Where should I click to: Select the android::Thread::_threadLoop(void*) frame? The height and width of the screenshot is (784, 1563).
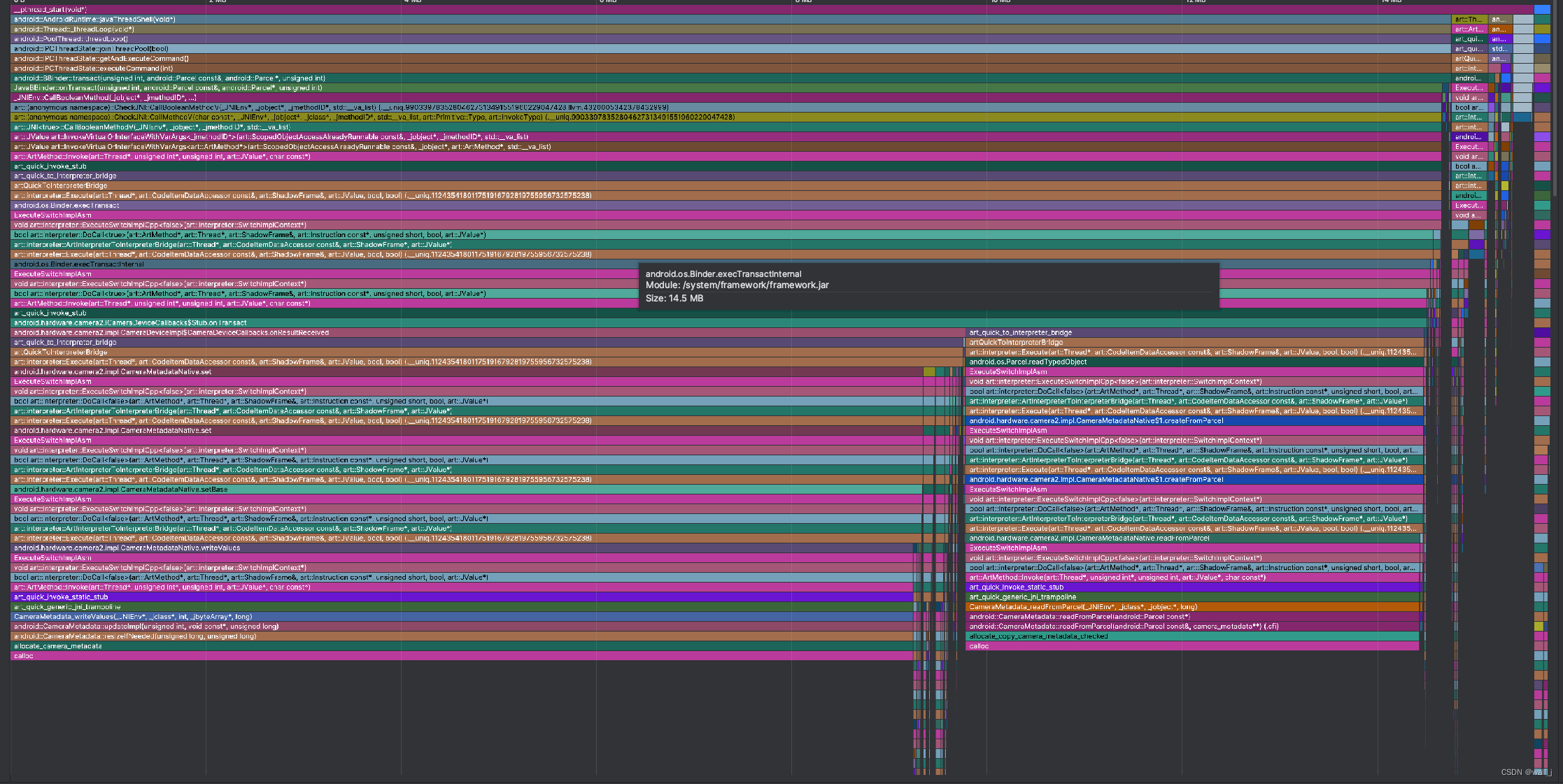point(731,29)
